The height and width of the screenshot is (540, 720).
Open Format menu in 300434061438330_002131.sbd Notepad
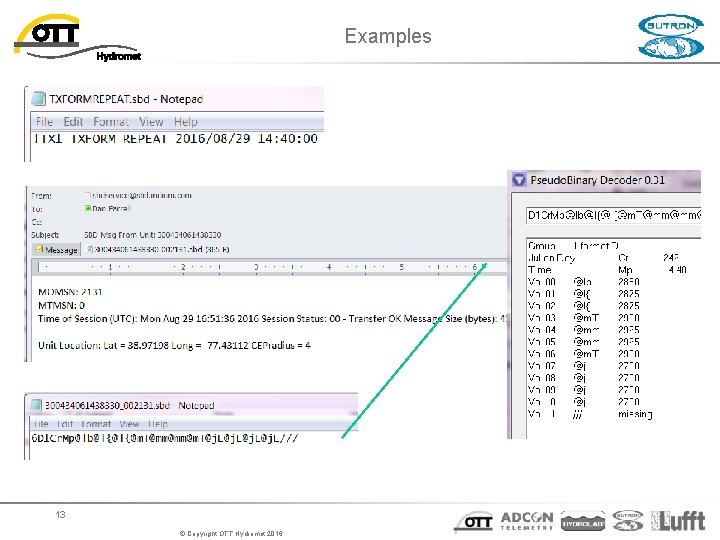96,424
